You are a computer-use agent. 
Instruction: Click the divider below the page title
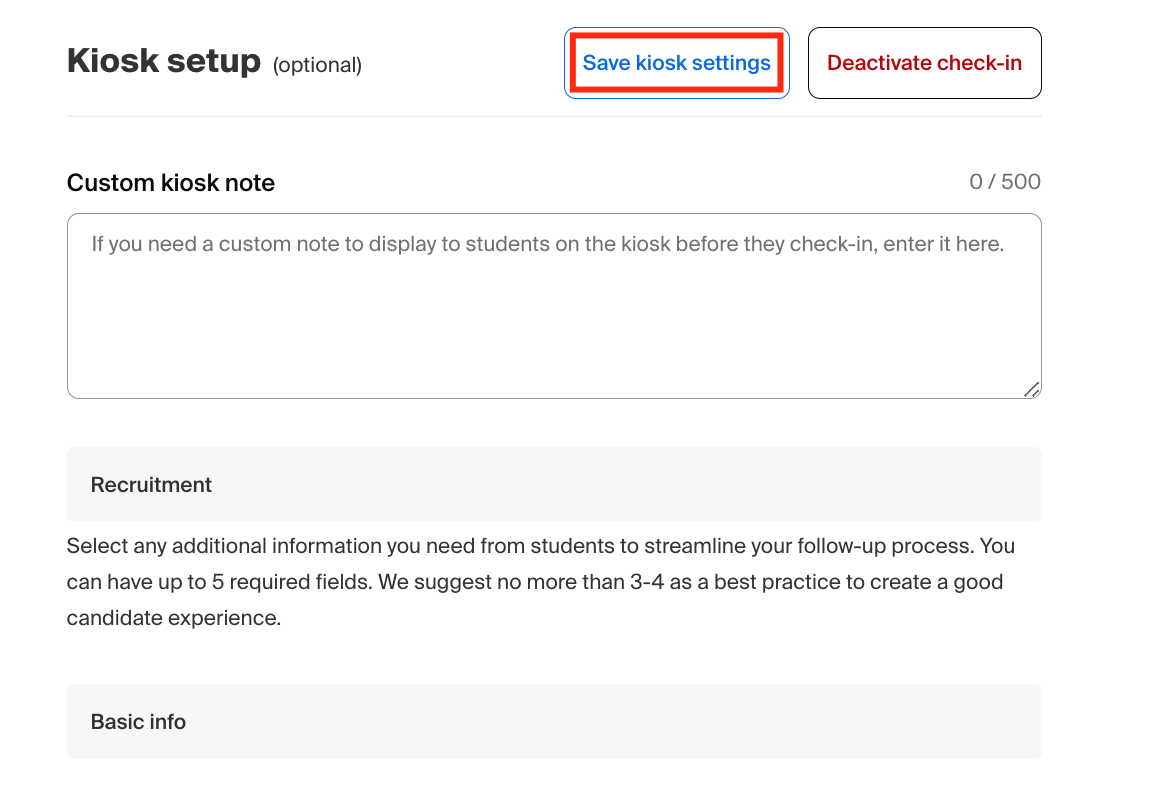point(554,117)
